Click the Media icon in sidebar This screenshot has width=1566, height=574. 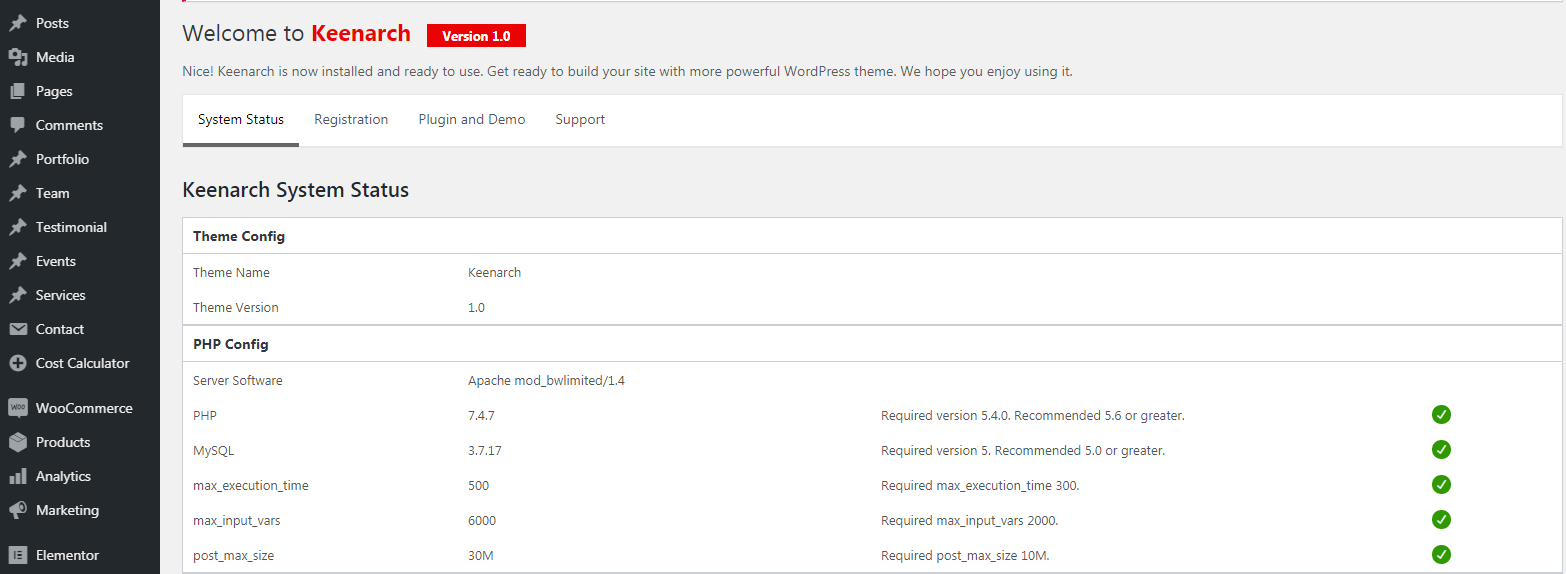[17, 57]
